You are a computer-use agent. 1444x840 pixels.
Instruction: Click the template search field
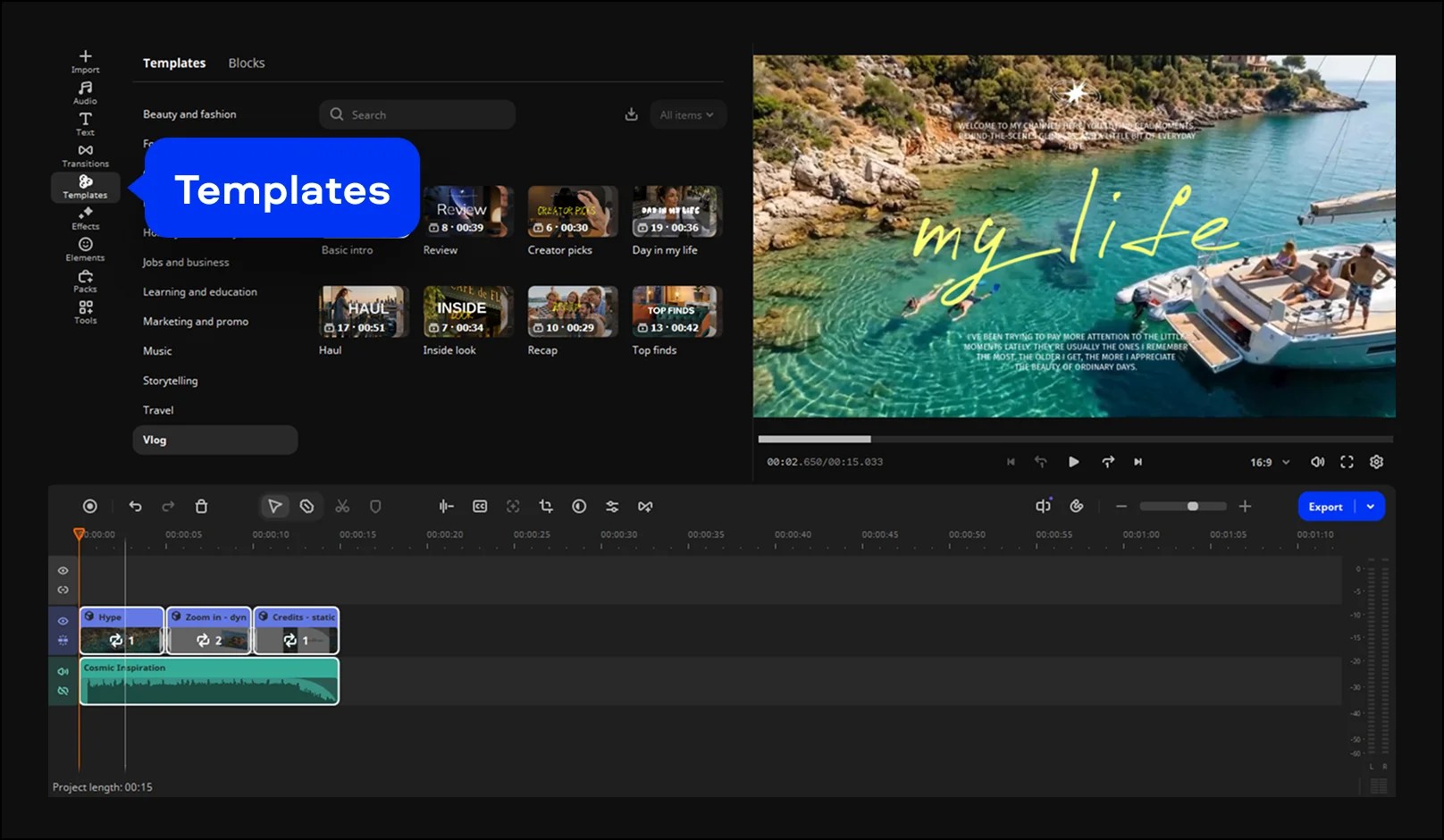click(417, 114)
